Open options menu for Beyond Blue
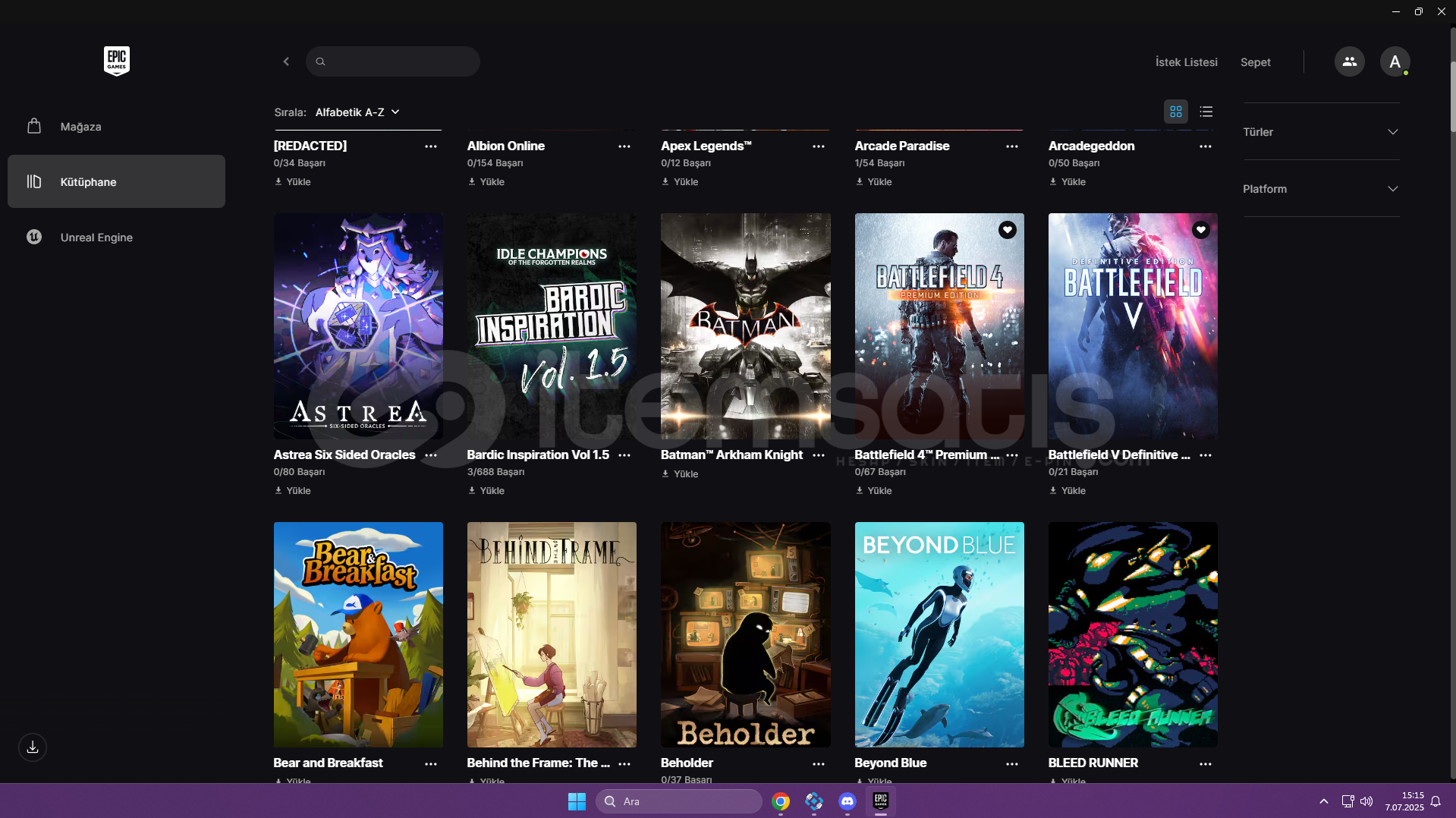The image size is (1456, 818). [x=1011, y=763]
